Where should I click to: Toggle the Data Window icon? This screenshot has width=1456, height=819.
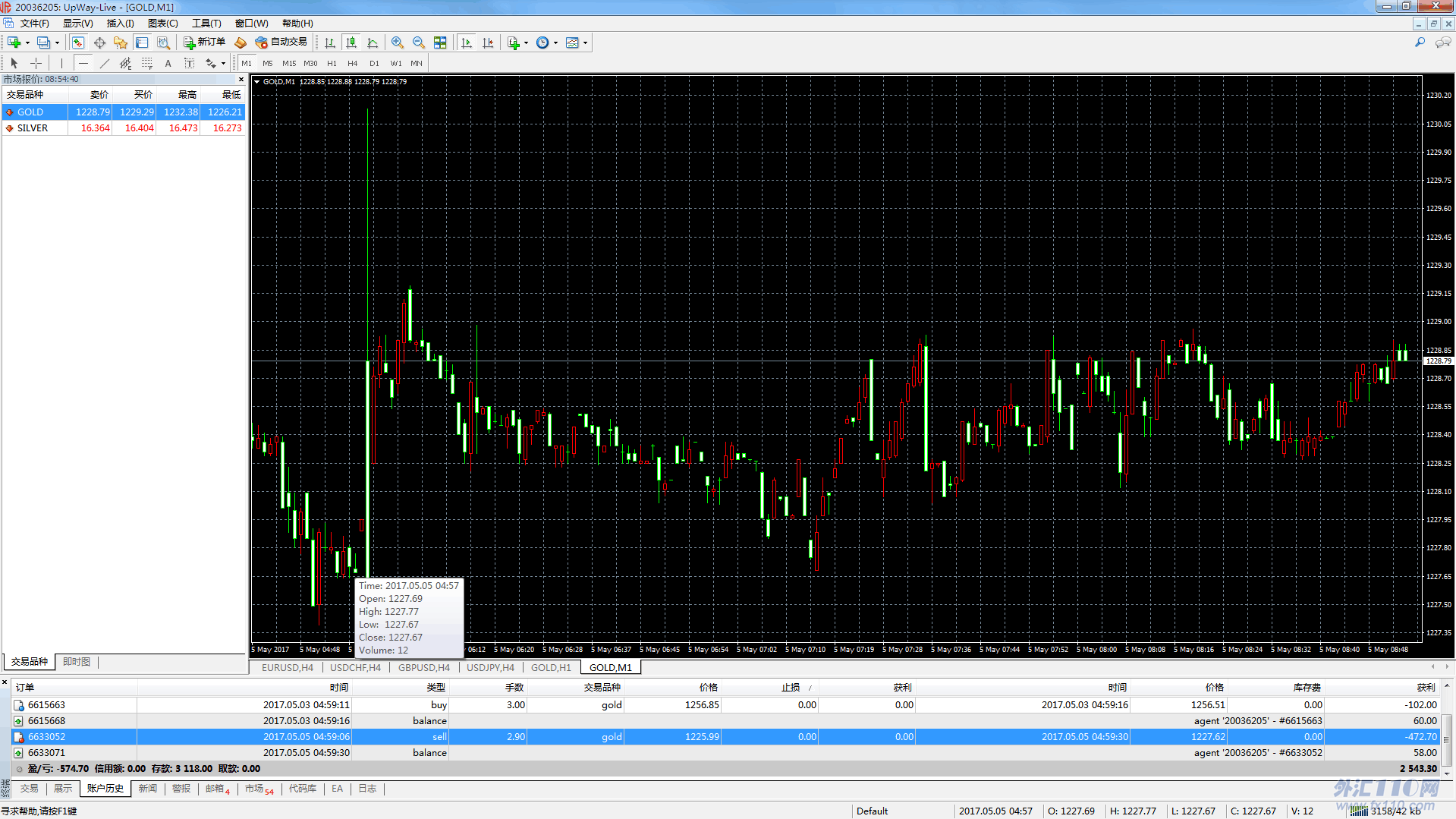99,43
